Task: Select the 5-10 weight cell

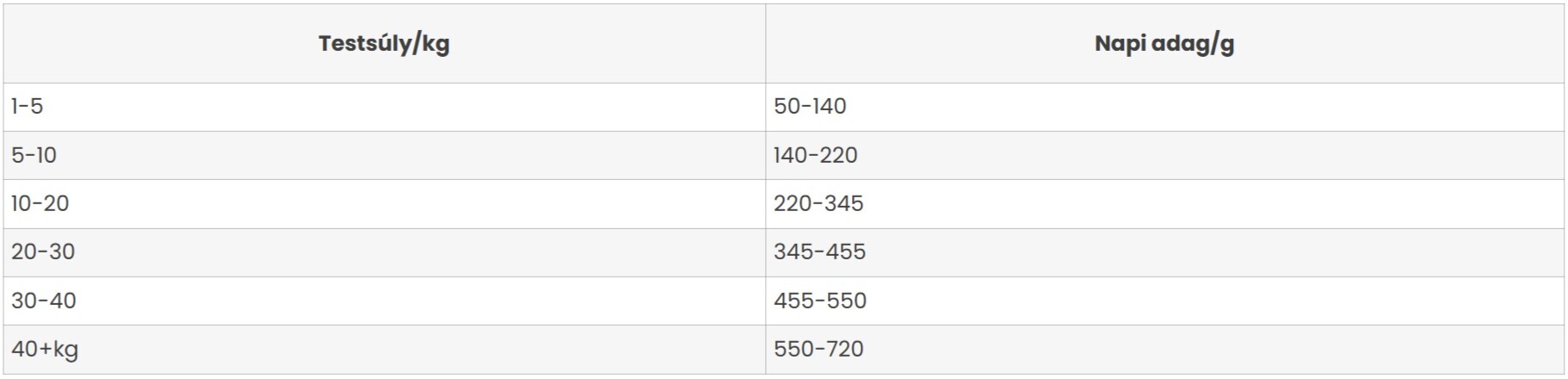Action: click(384, 155)
